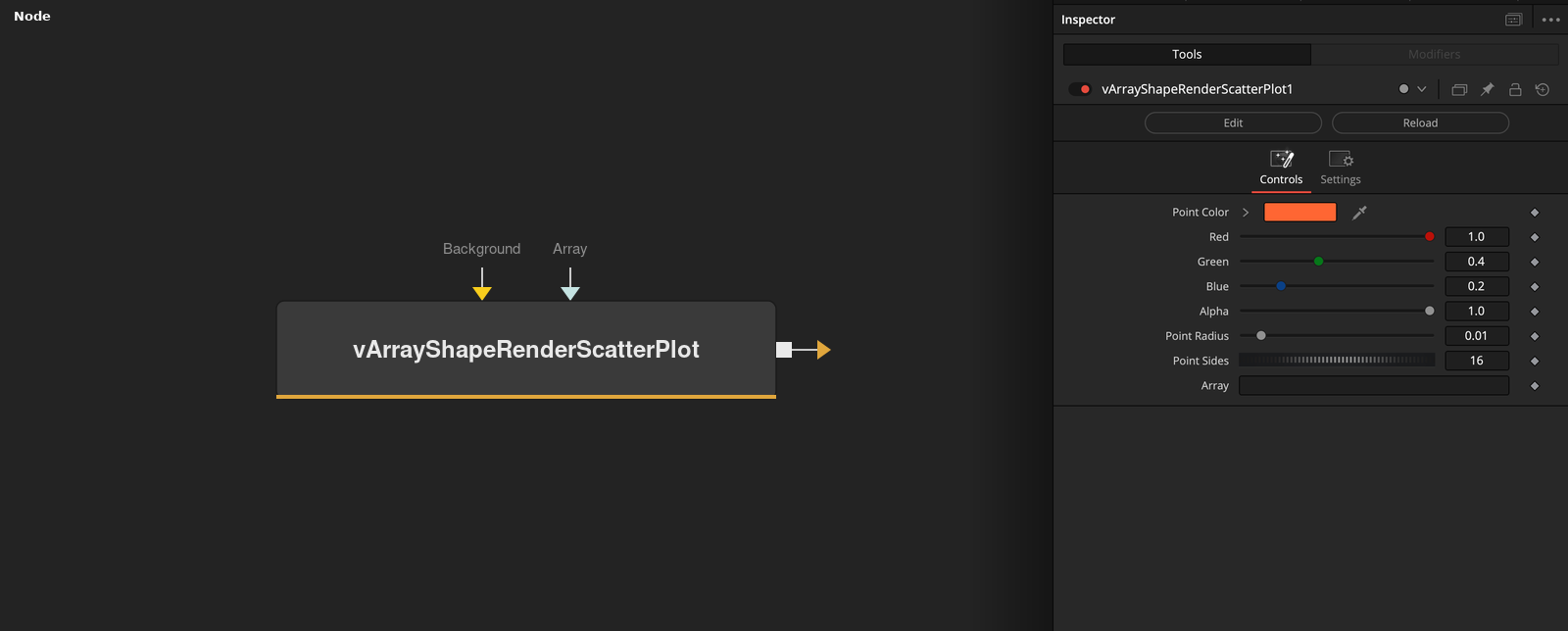Select the vArrayShapeRenderScatterPlot node in graph
The width and height of the screenshot is (1568, 631).
pos(526,350)
